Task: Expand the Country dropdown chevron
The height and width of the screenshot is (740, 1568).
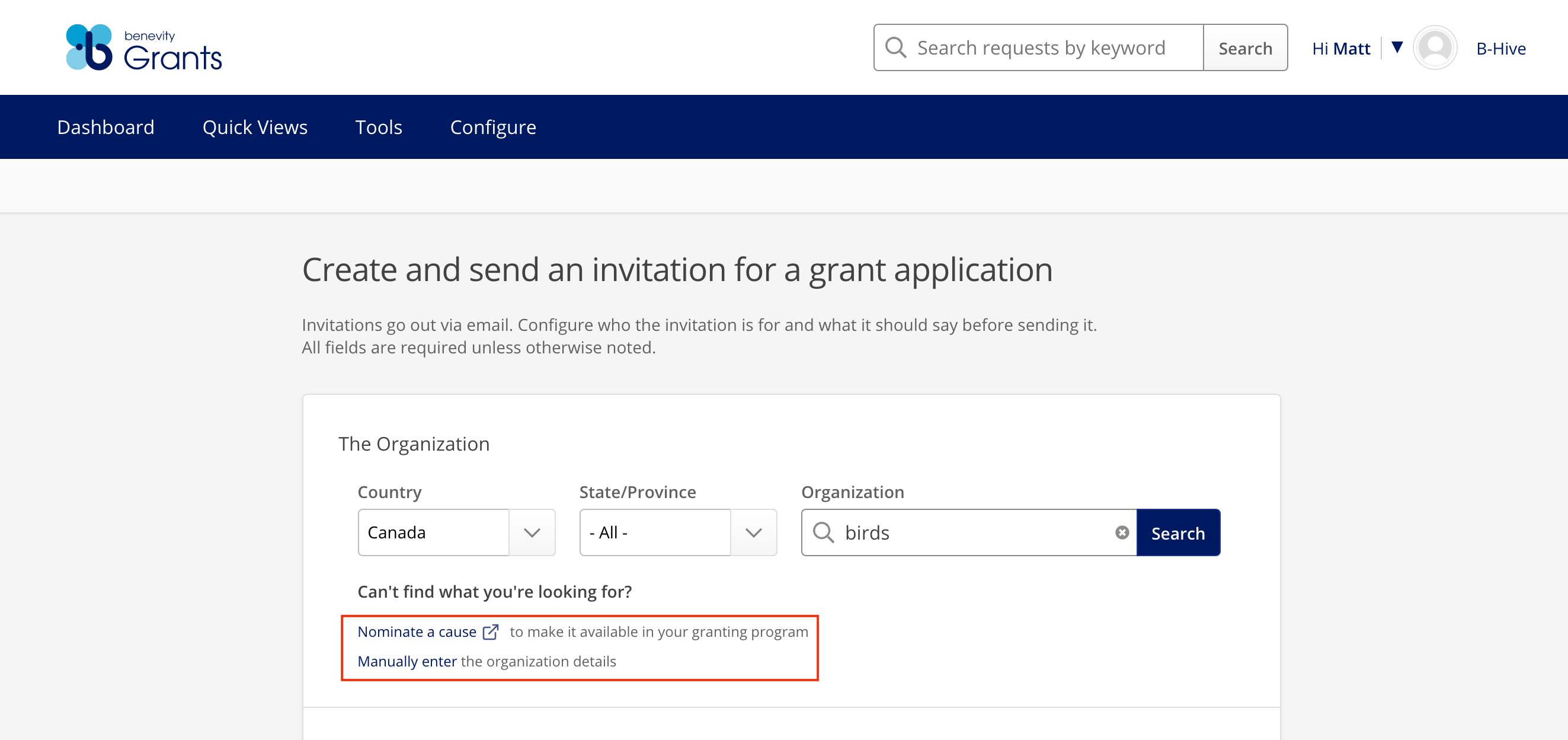Action: click(x=532, y=532)
